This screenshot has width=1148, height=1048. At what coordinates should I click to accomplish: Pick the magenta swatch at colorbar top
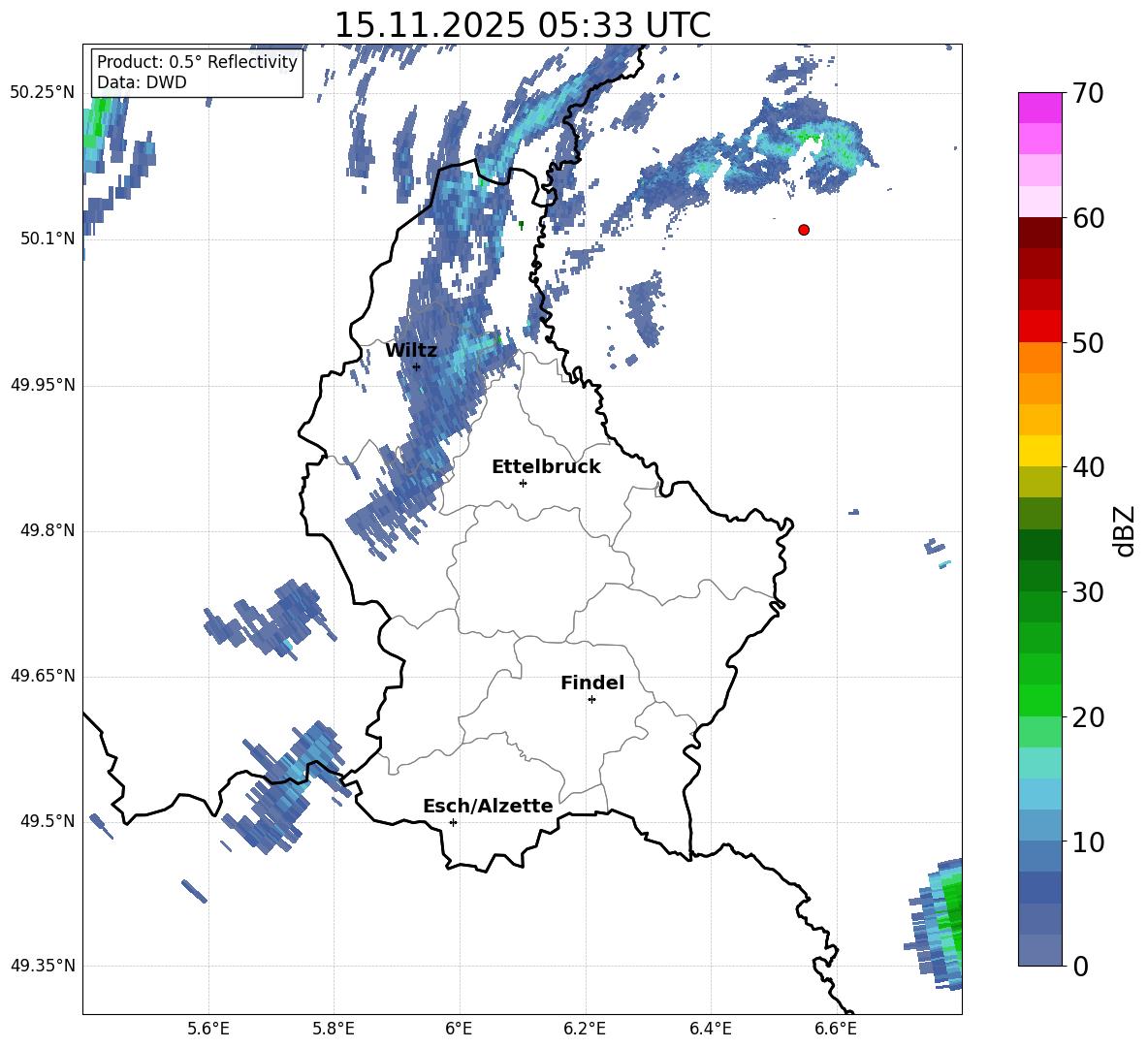click(1039, 108)
